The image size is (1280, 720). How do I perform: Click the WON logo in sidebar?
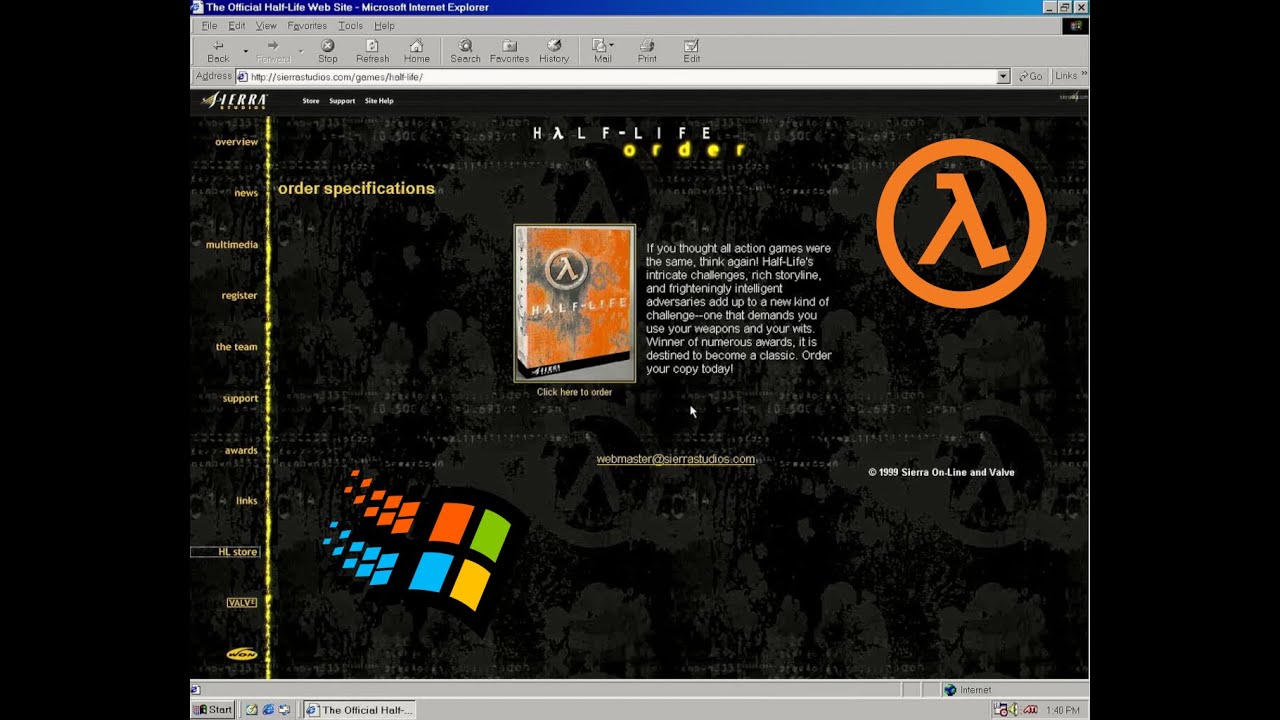[x=242, y=654]
